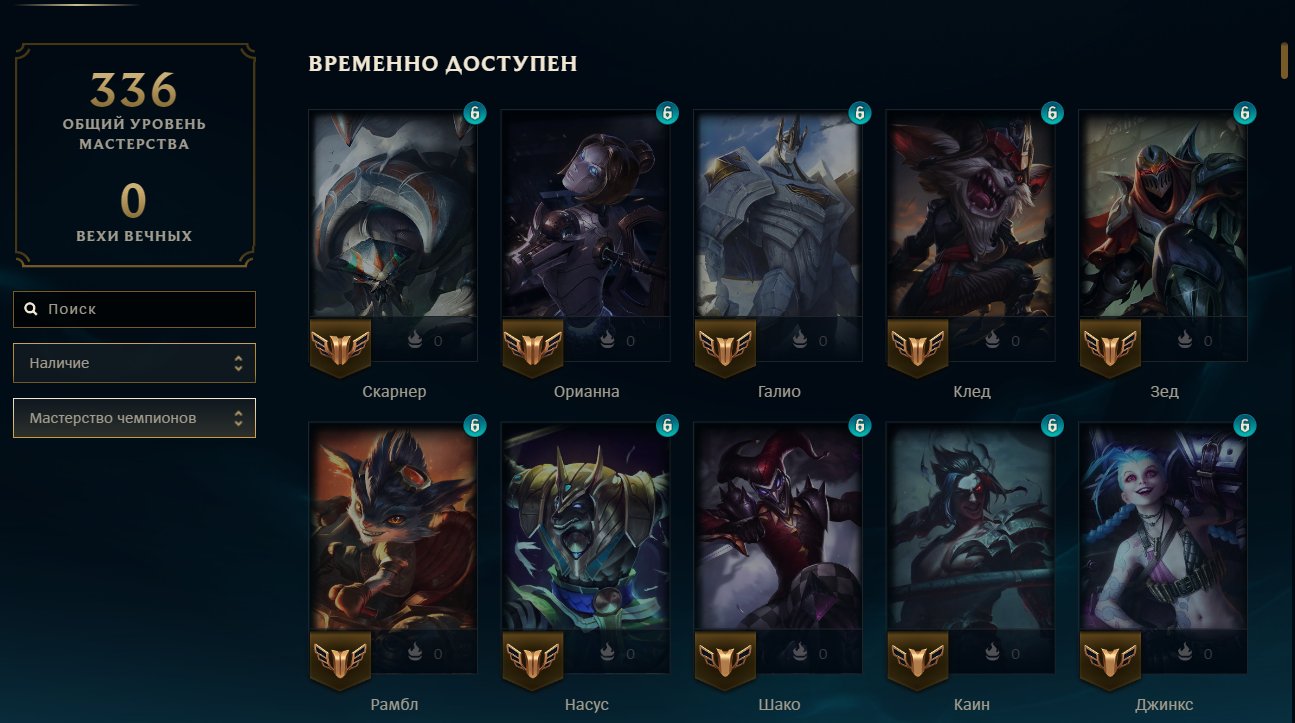Click the teal level 6 badge on Джинкс
The height and width of the screenshot is (723, 1295).
[1245, 426]
